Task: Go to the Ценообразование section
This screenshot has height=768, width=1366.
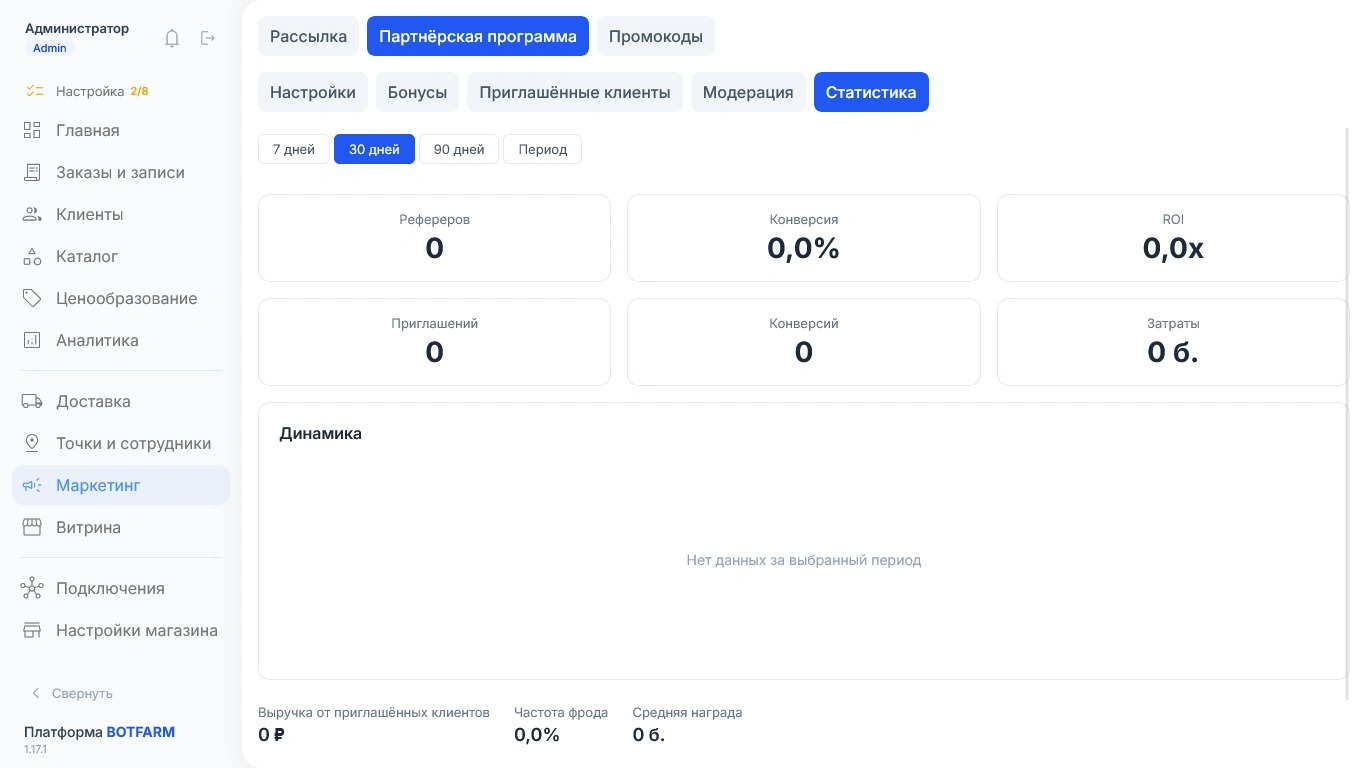Action: click(x=121, y=298)
